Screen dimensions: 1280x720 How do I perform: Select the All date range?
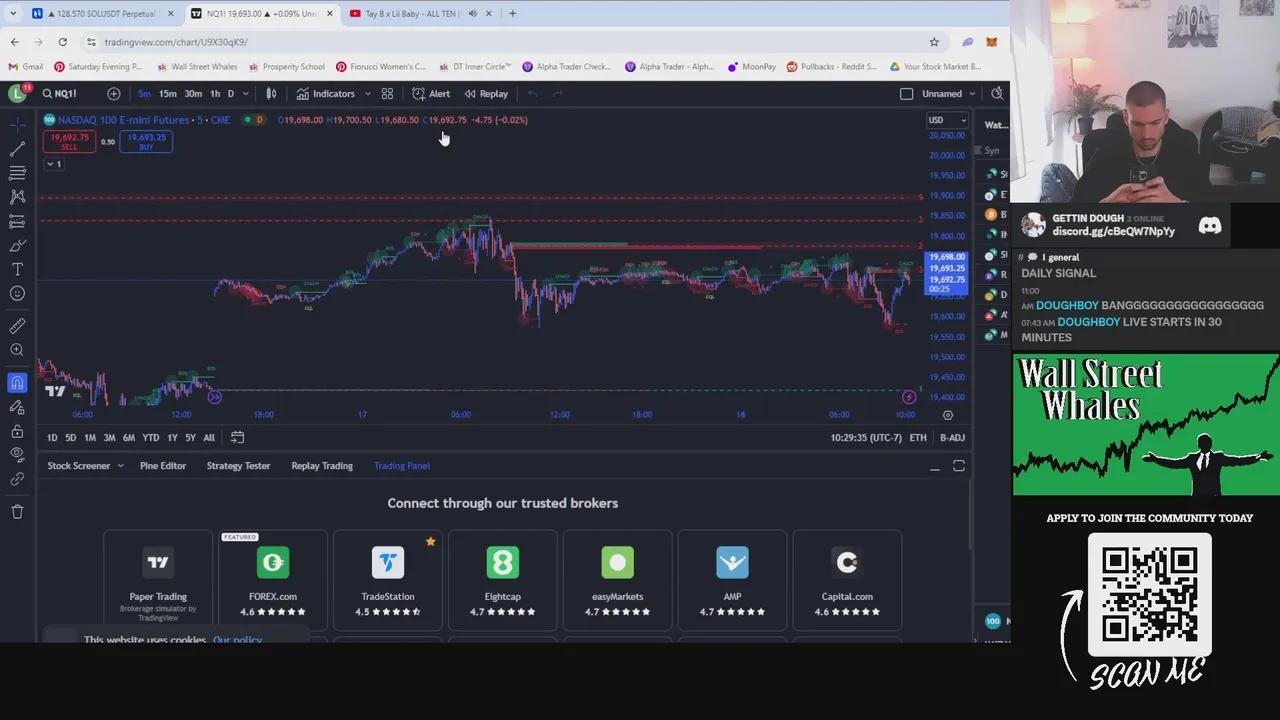[209, 437]
